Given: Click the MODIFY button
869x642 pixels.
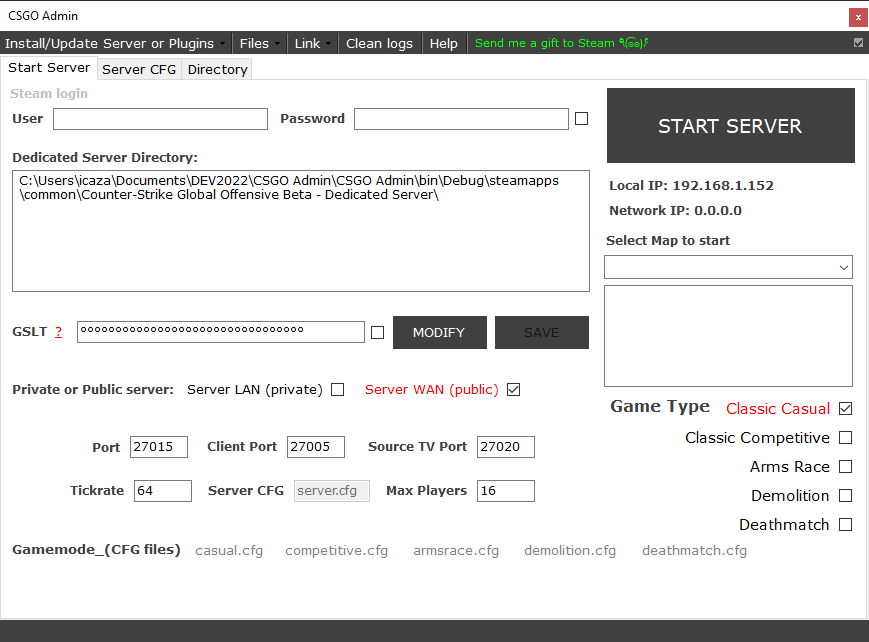Looking at the screenshot, I should 439,333.
